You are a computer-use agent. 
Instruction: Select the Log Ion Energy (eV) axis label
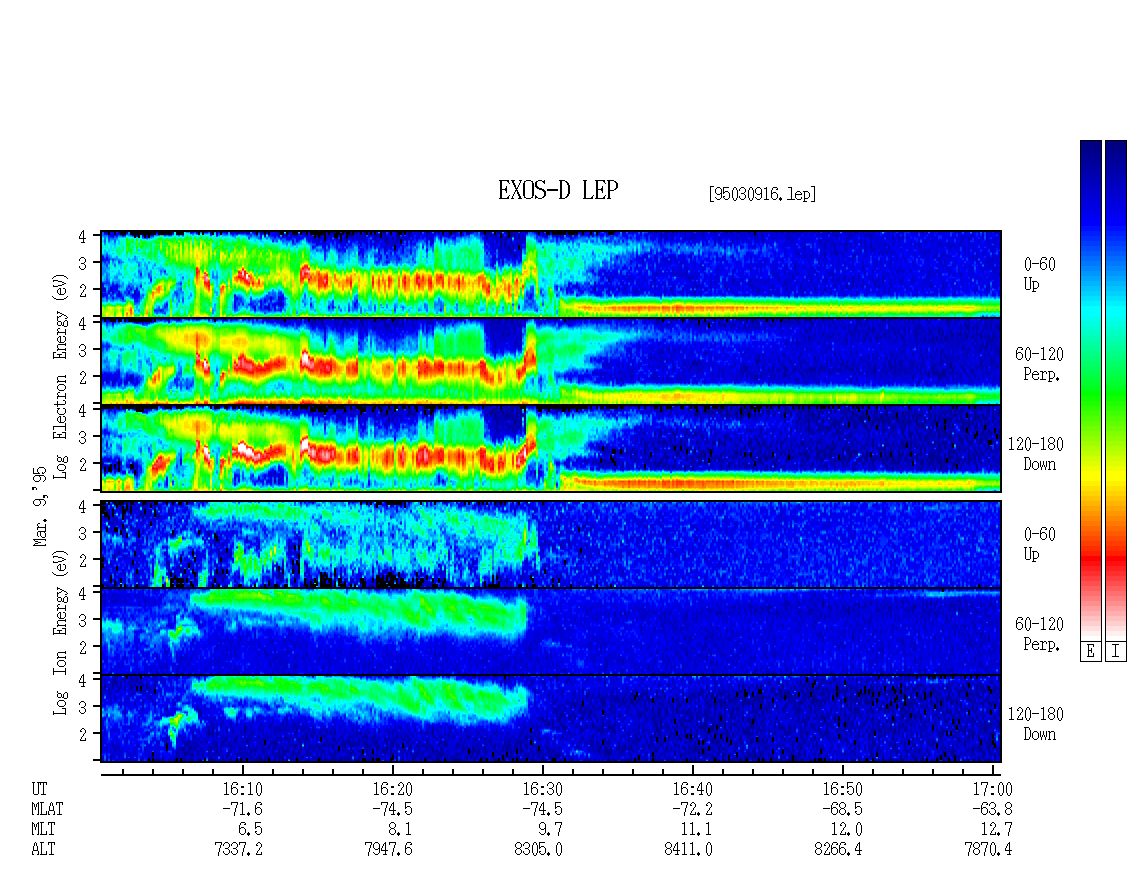pos(61,632)
